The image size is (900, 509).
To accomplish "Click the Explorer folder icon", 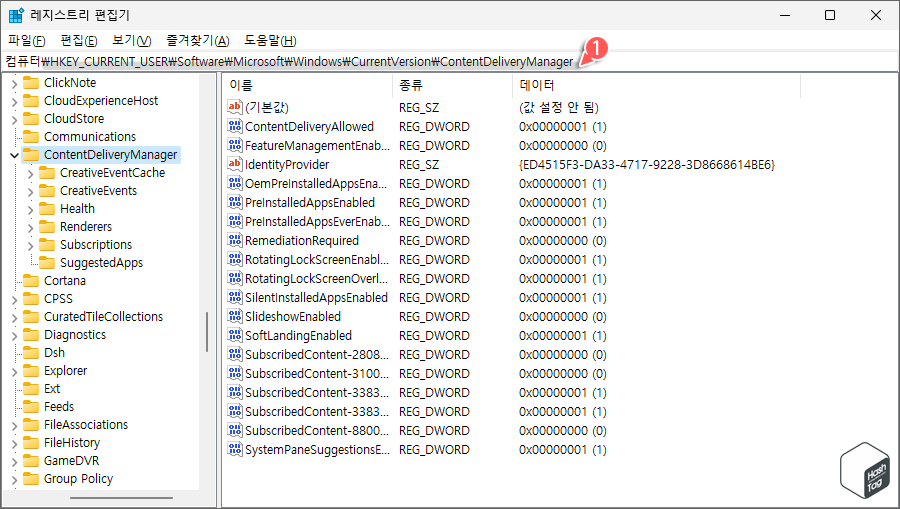I will 30,371.
